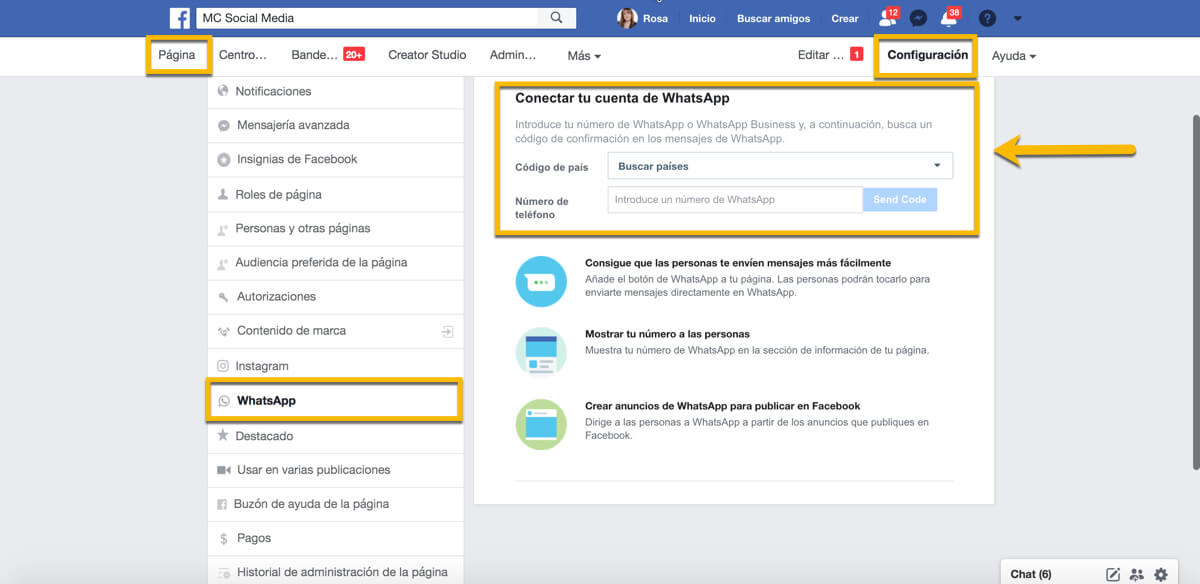This screenshot has height=584, width=1200.
Task: Open the chat group creation icon
Action: pos(1137,574)
